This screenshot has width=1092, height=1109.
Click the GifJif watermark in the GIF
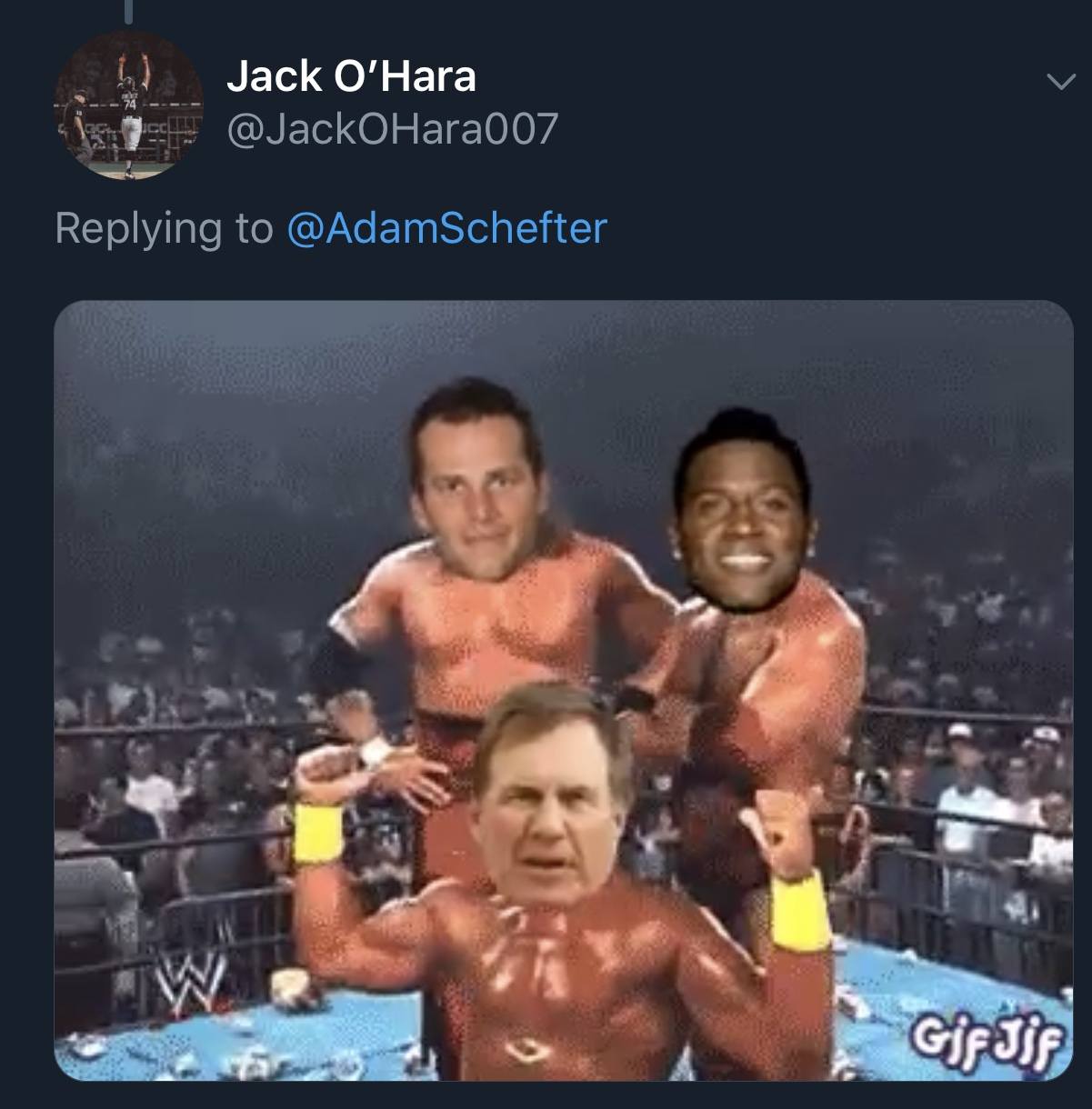pos(987,1034)
